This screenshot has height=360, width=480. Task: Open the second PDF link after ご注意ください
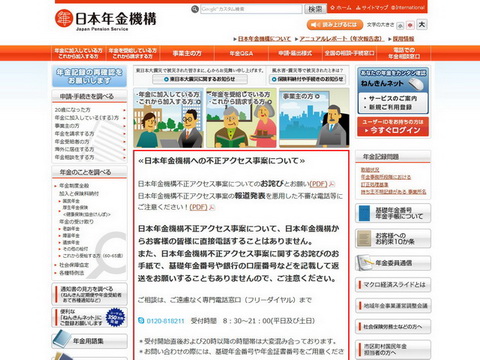pos(198,207)
